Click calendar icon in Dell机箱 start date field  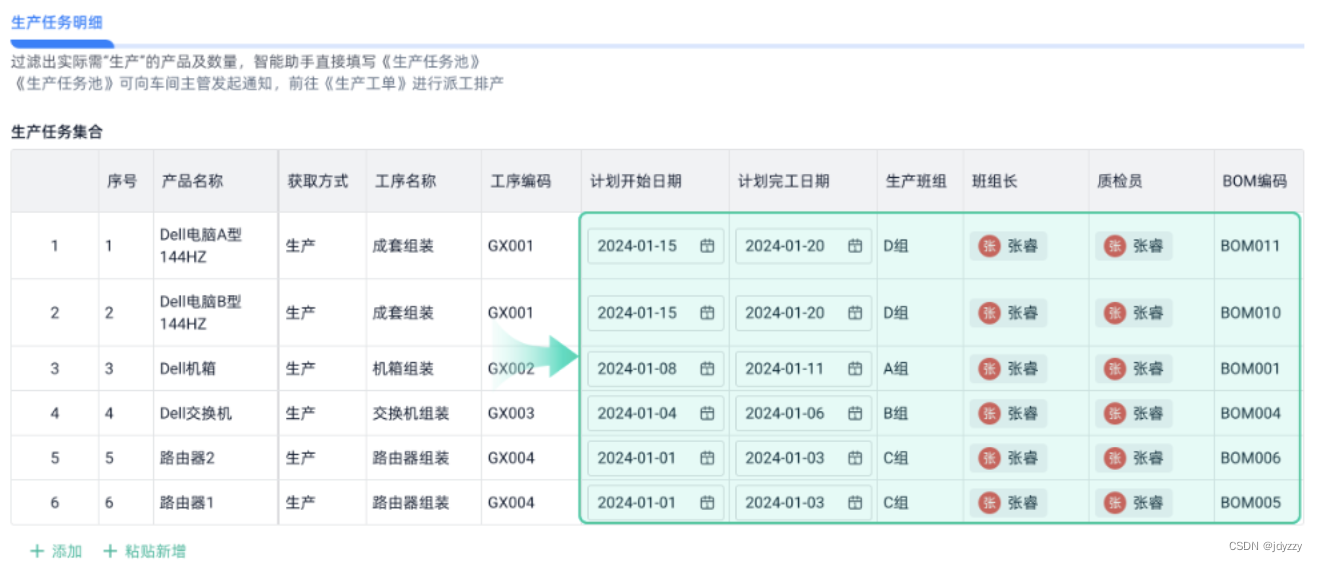(707, 368)
